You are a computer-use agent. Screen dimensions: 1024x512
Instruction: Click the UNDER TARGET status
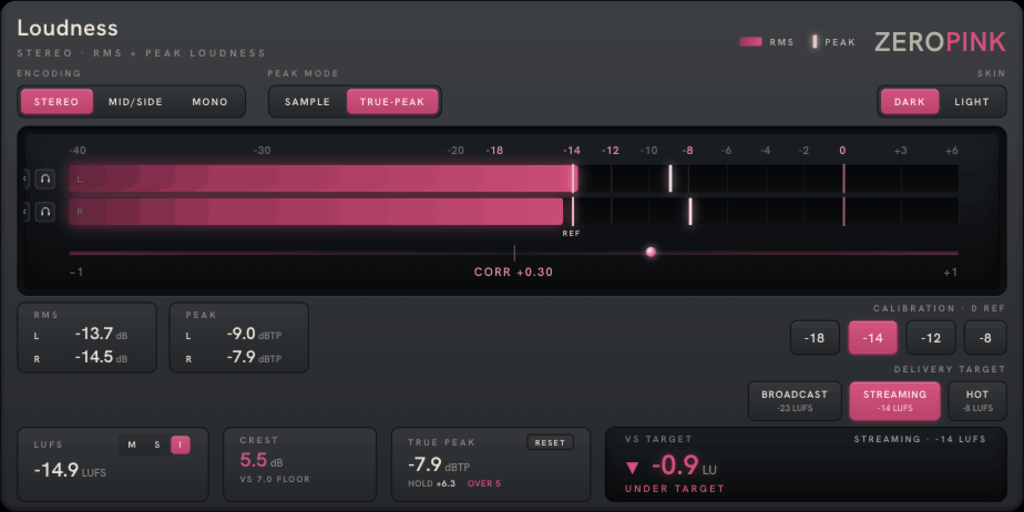675,488
